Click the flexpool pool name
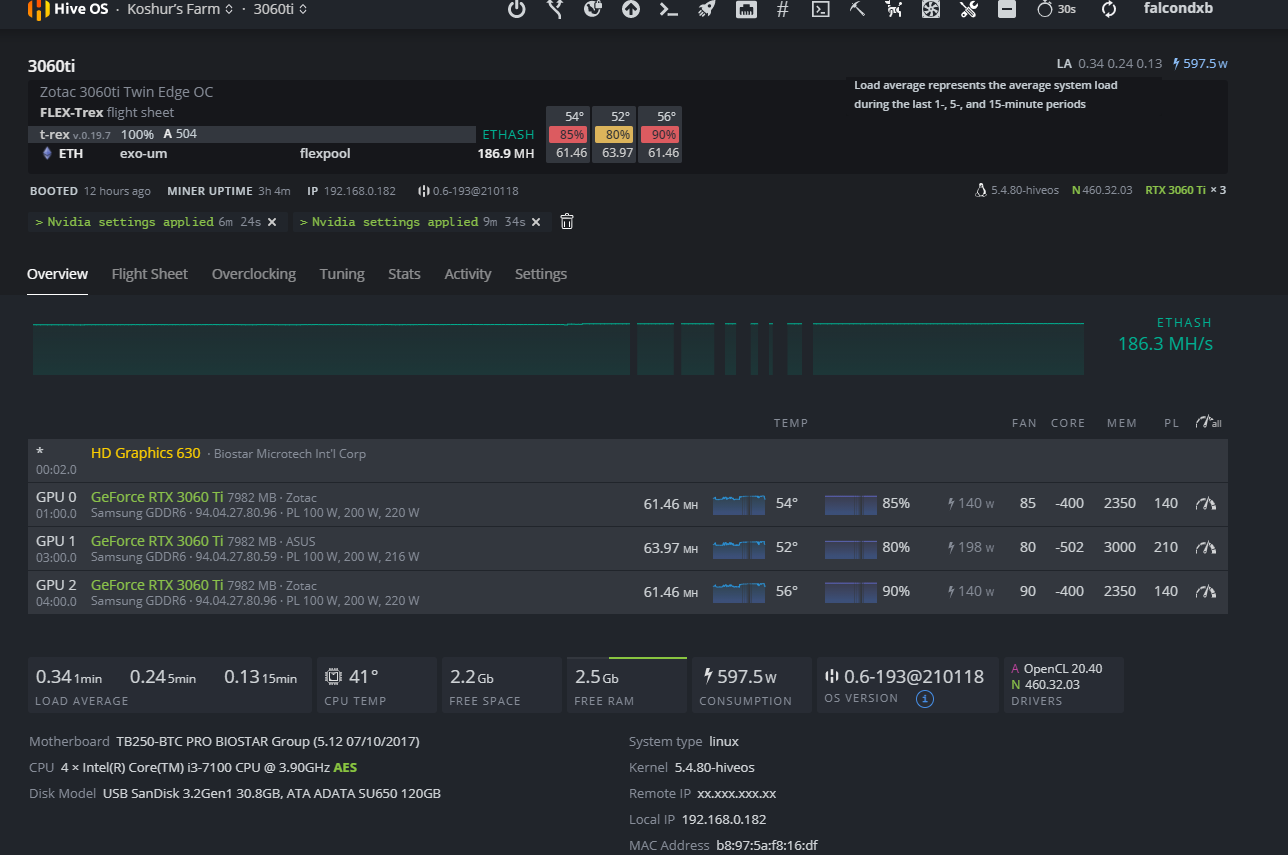 pos(325,153)
